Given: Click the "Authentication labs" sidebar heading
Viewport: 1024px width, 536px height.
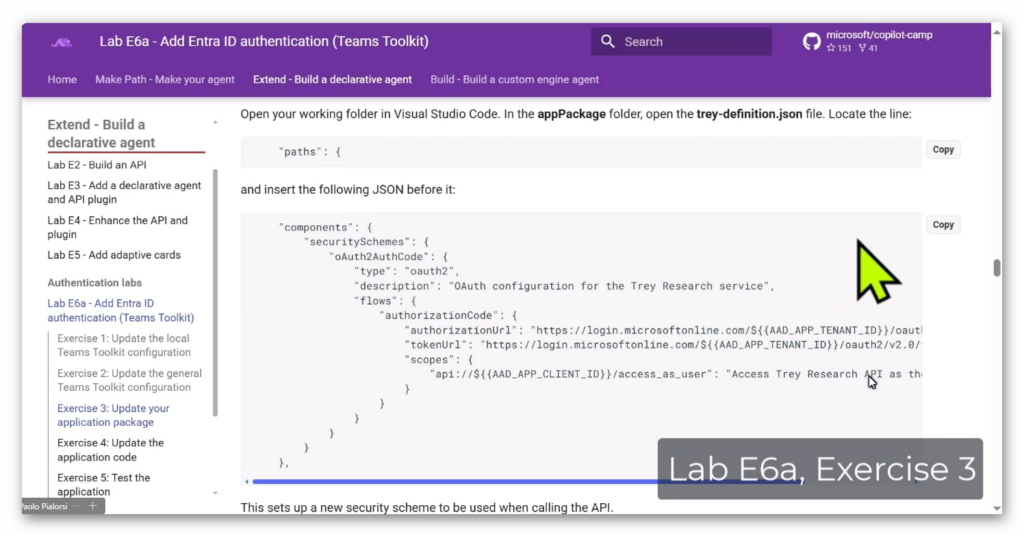Looking at the screenshot, I should (x=94, y=283).
